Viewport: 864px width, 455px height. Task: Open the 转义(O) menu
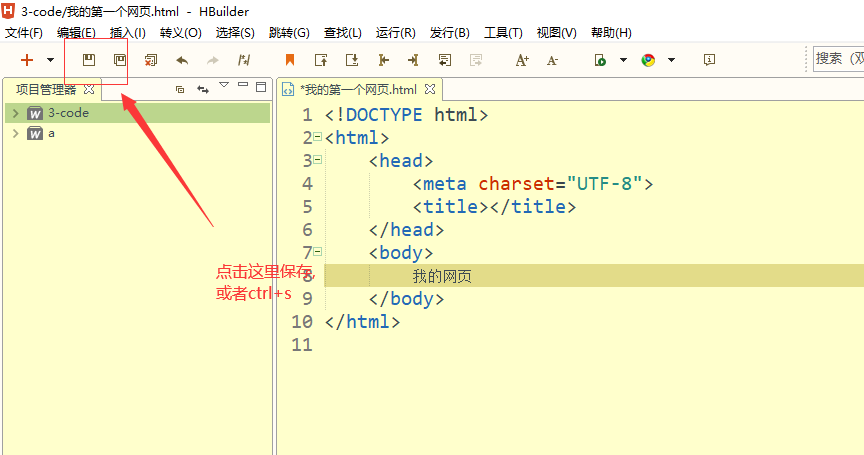coord(181,33)
